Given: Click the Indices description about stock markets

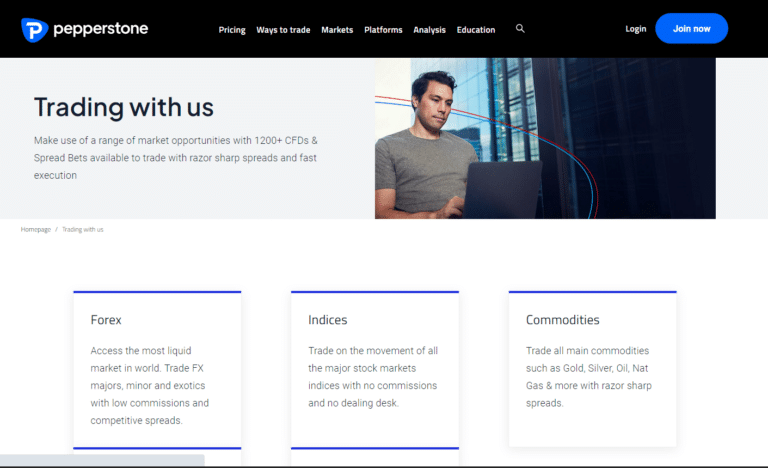Looking at the screenshot, I should [x=372, y=377].
